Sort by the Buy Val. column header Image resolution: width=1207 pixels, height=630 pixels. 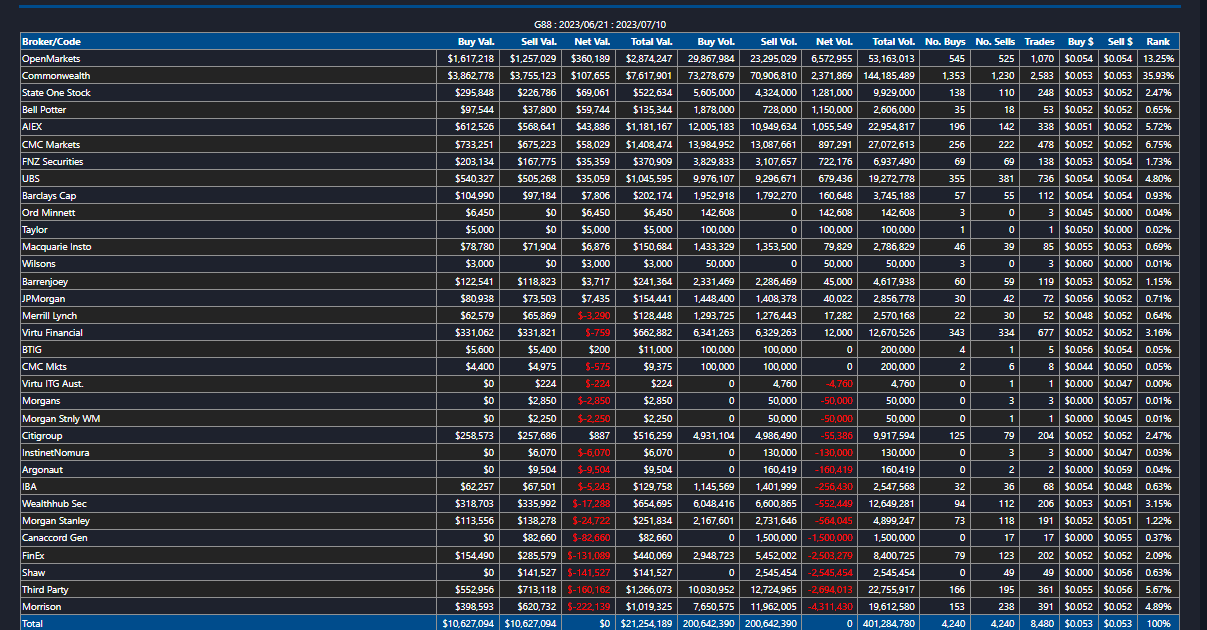point(476,42)
